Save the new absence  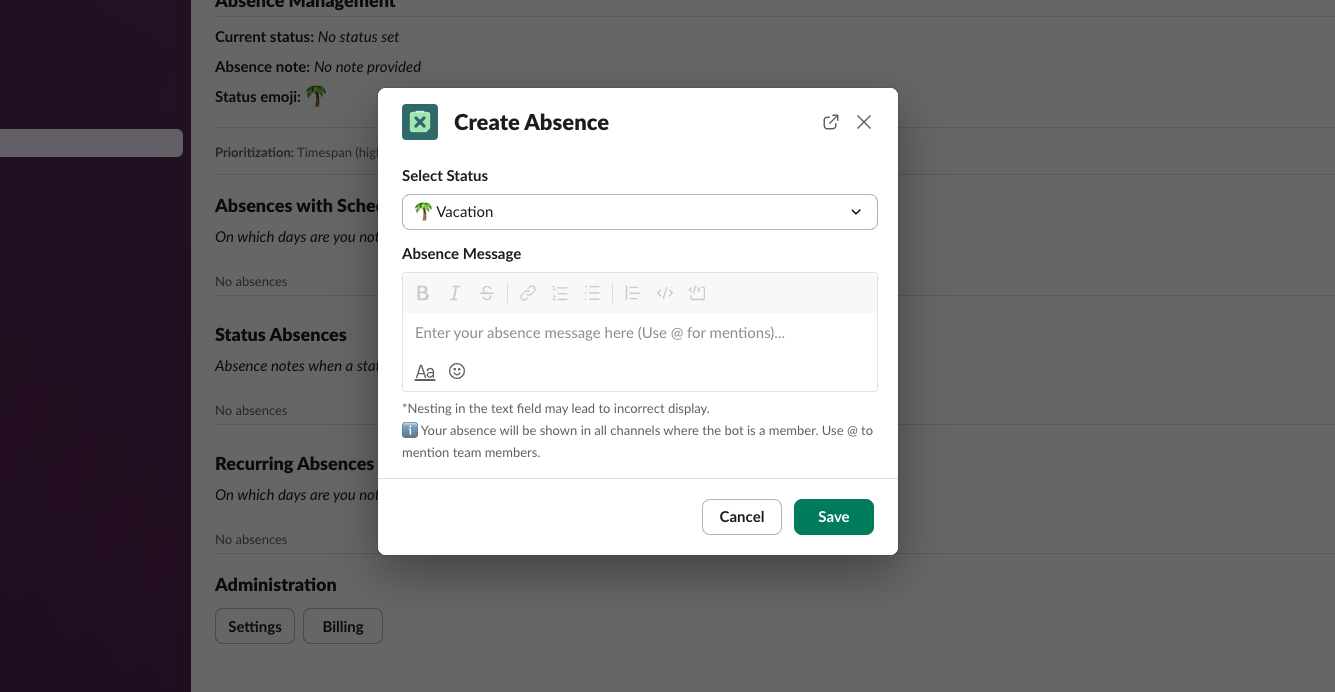coord(833,517)
